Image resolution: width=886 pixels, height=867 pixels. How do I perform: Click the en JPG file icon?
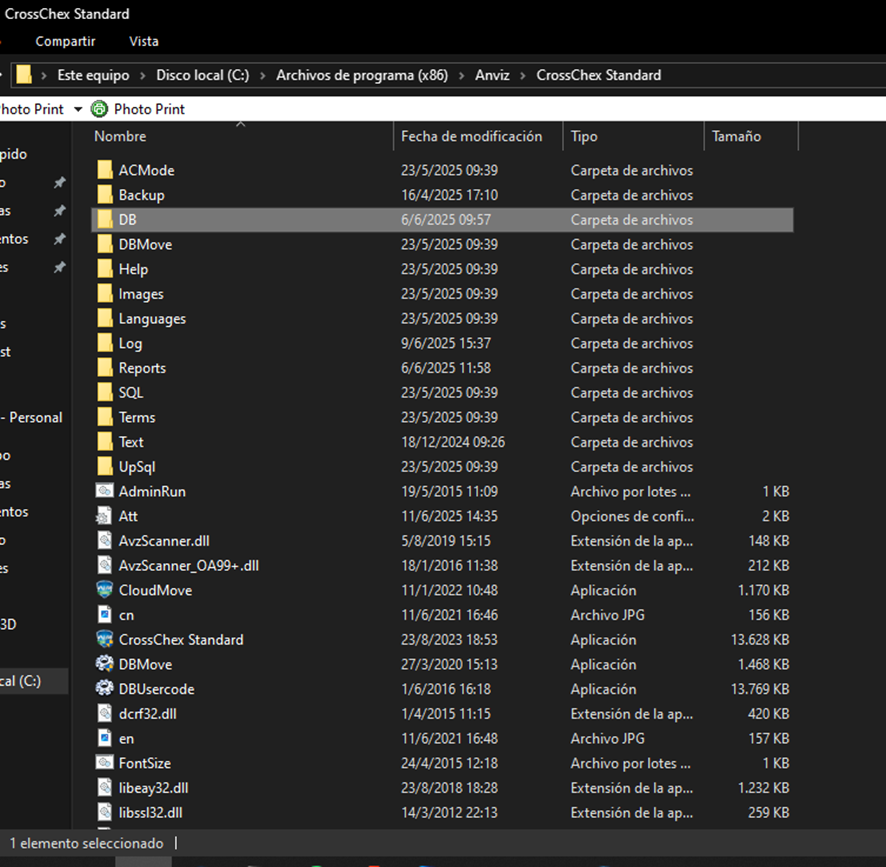[105, 738]
